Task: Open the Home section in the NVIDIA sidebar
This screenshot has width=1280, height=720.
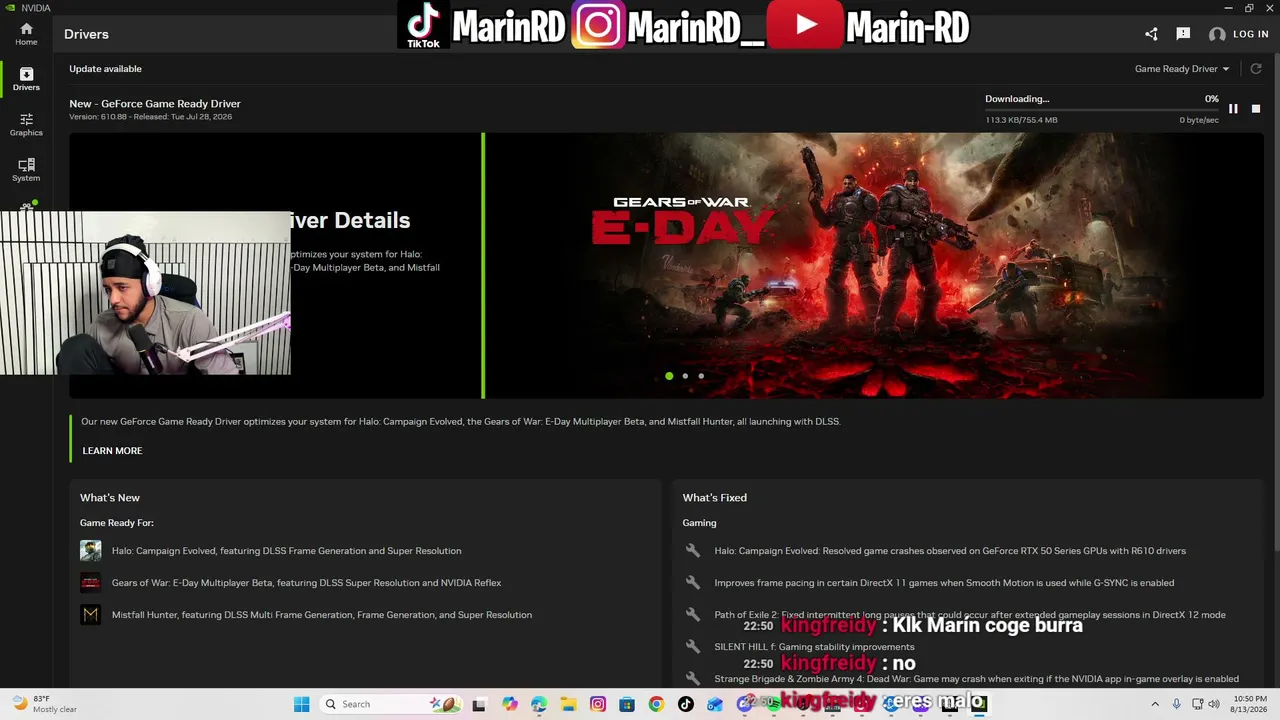Action: [26, 34]
